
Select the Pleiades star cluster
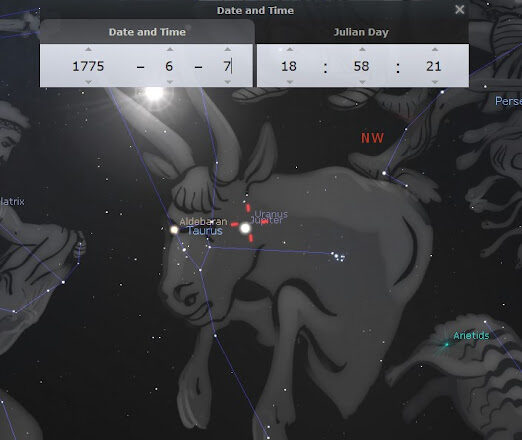(x=338, y=256)
